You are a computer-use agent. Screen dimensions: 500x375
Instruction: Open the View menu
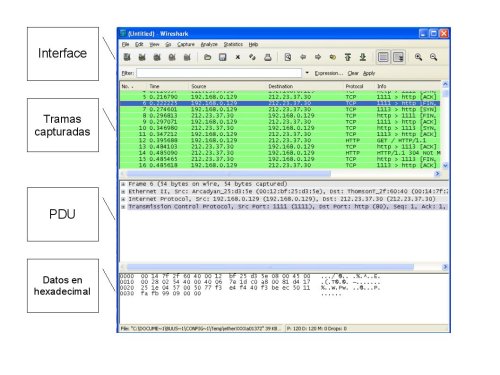click(x=154, y=44)
